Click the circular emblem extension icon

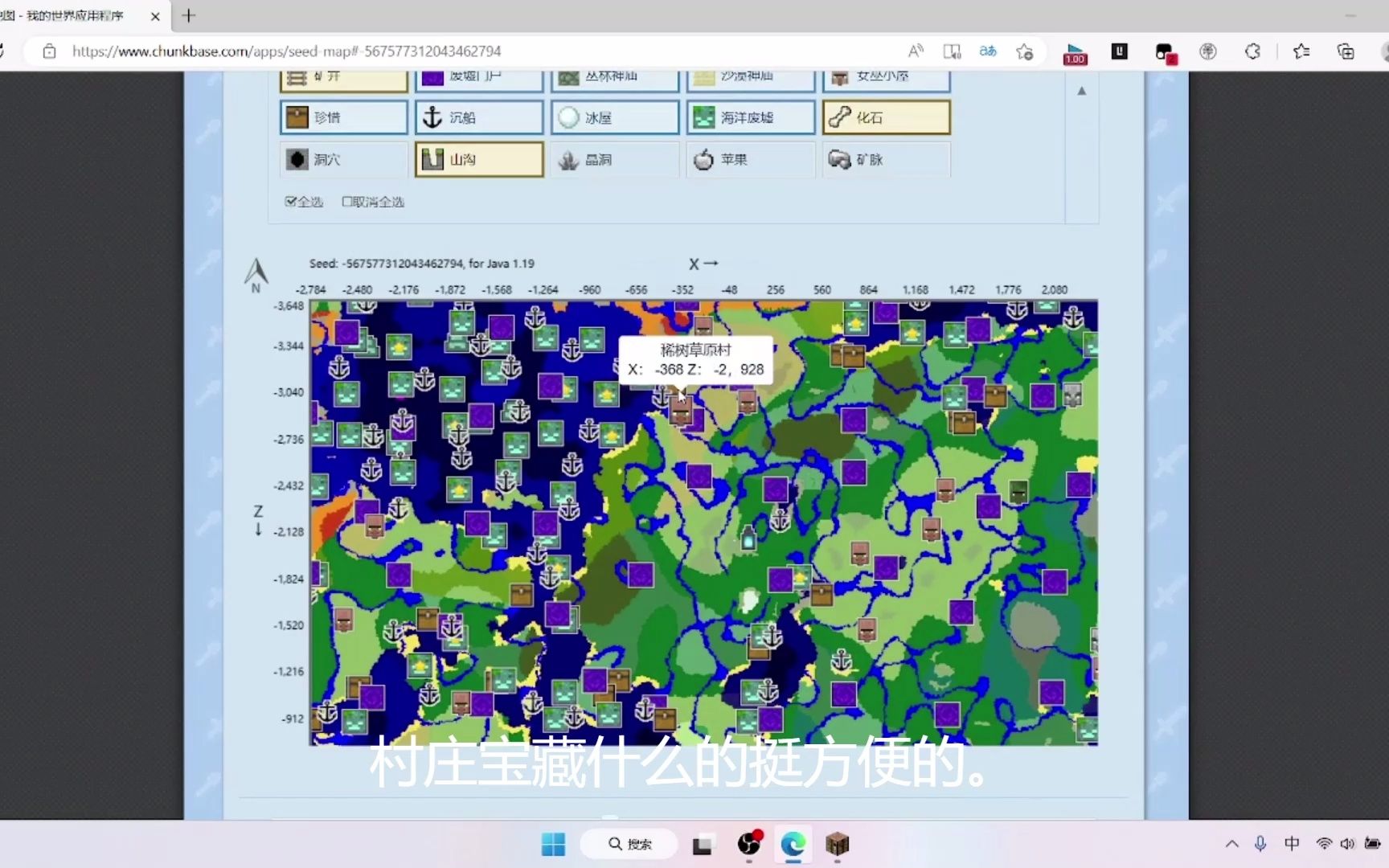click(x=1208, y=51)
